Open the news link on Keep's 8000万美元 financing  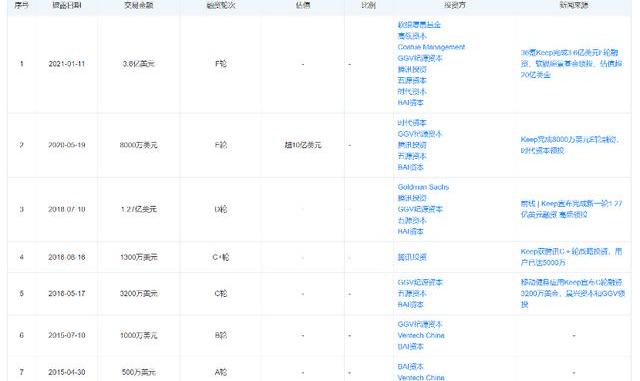coord(569,145)
